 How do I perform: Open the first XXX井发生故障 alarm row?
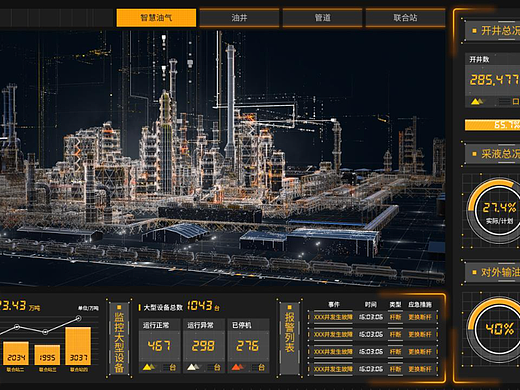point(373,317)
